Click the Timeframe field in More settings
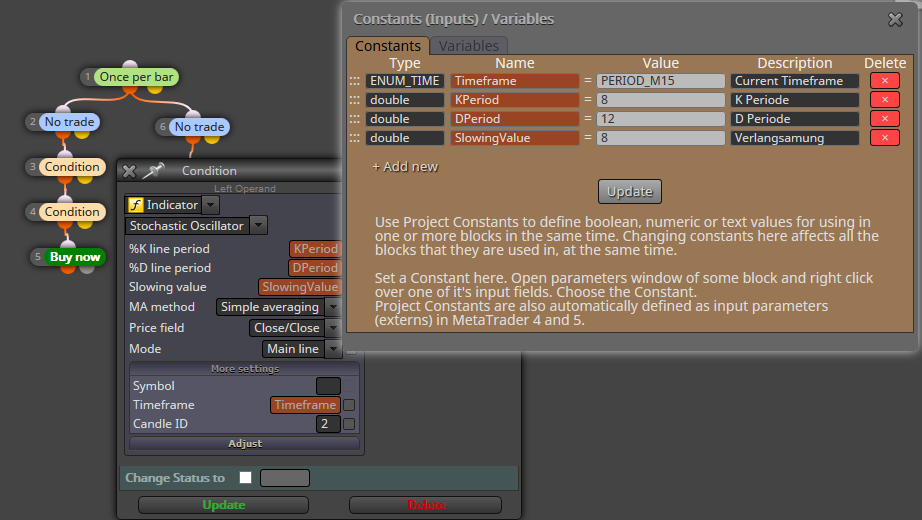This screenshot has height=520, width=922. [x=305, y=405]
